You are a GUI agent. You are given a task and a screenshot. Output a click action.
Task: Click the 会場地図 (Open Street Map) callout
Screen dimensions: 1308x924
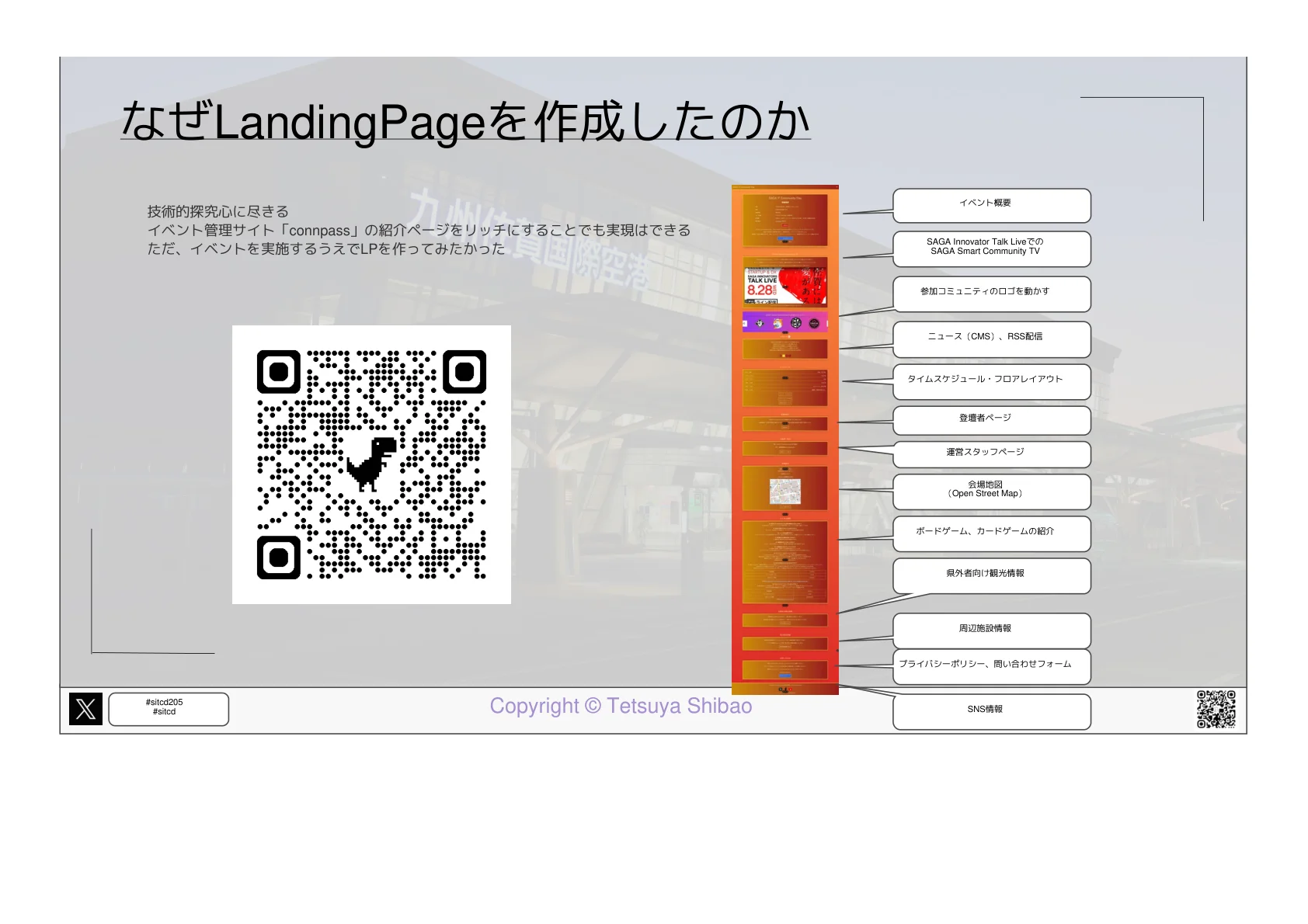(x=992, y=492)
